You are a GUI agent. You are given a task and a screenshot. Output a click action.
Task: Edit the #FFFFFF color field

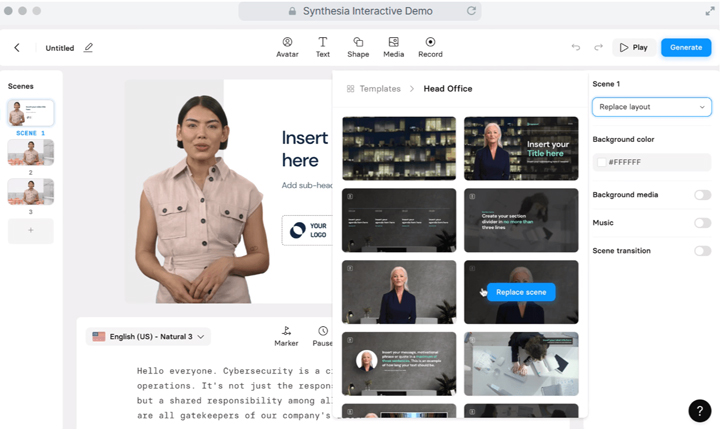click(652, 162)
